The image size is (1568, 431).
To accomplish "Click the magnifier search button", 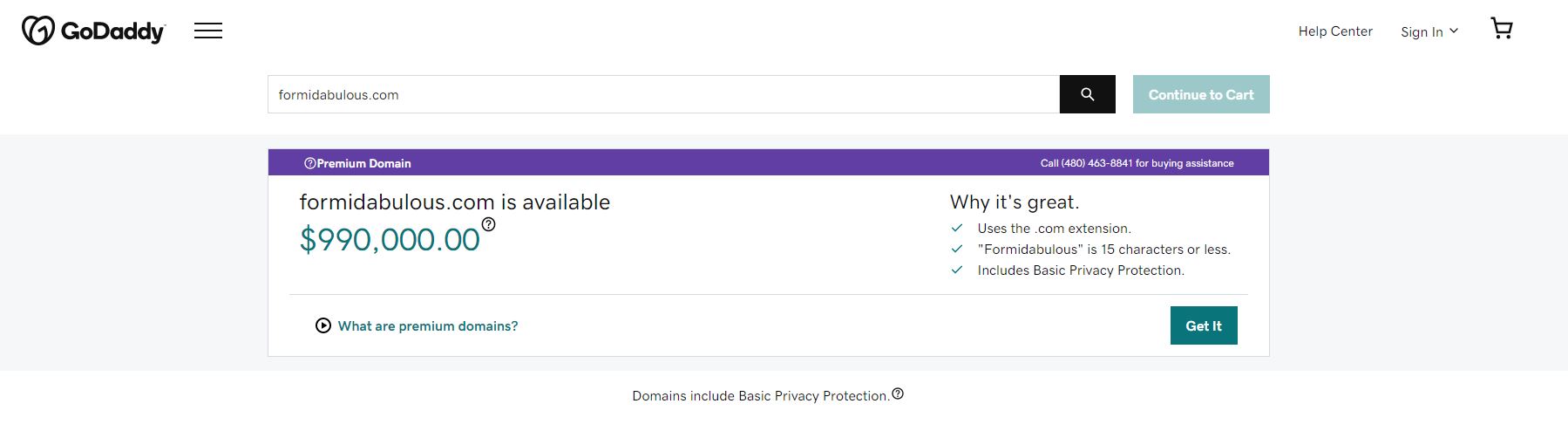I will tap(1087, 94).
